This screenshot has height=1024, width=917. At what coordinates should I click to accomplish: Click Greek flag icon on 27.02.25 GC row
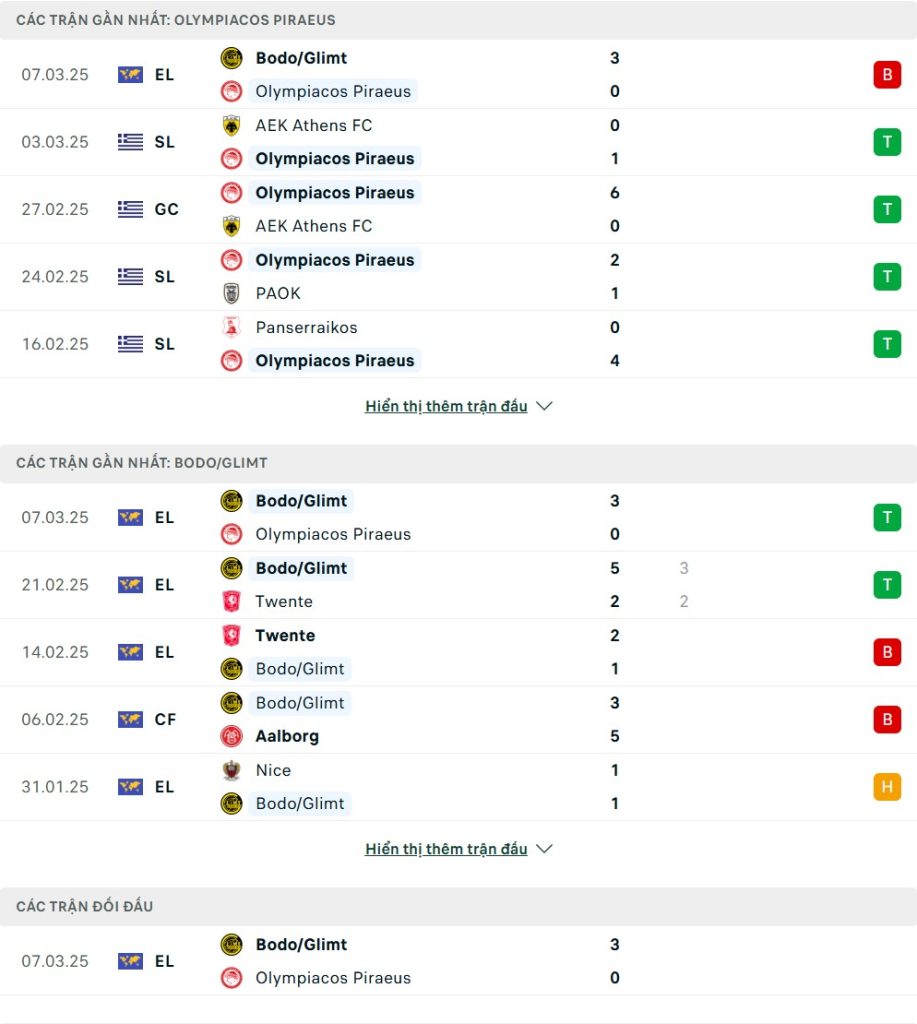[x=130, y=209]
